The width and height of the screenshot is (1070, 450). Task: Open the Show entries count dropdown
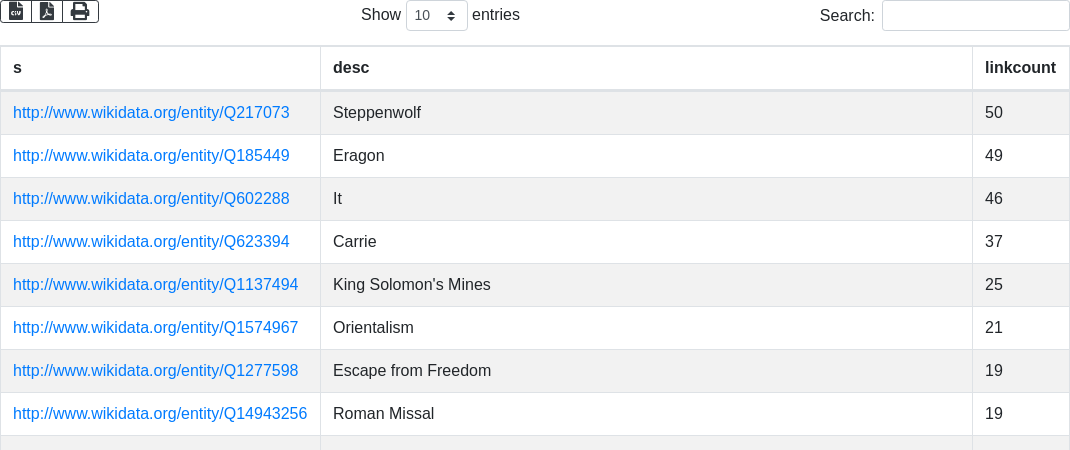437,15
